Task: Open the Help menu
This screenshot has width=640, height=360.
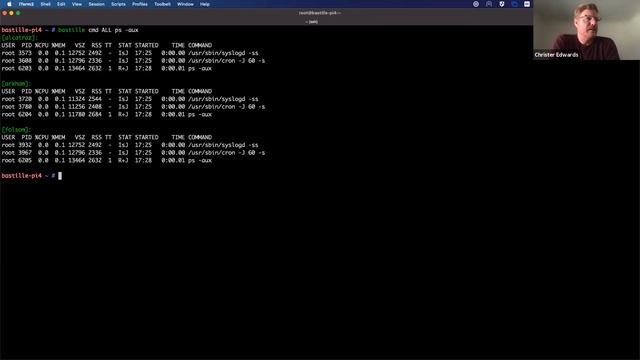Action: click(x=205, y=4)
